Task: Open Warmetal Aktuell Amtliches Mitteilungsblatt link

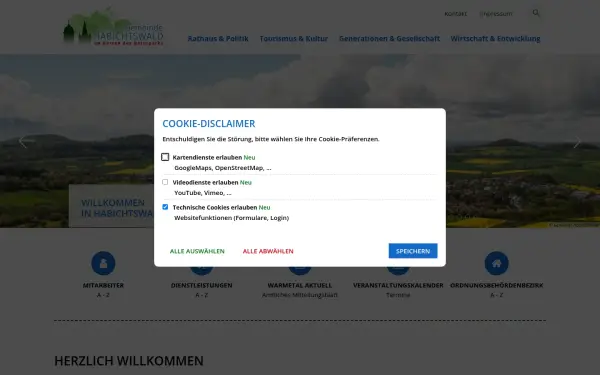Action: click(x=300, y=290)
